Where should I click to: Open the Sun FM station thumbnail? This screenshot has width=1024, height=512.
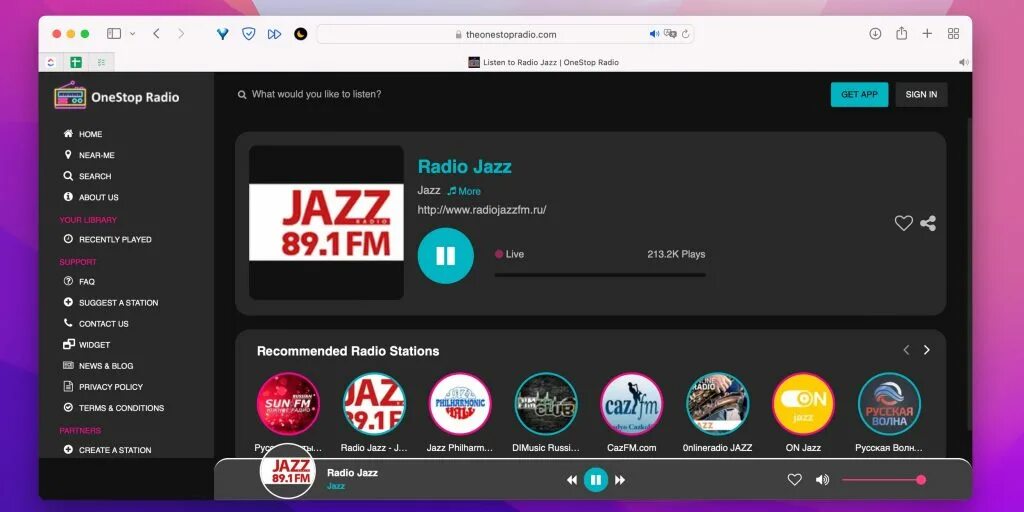coord(288,404)
